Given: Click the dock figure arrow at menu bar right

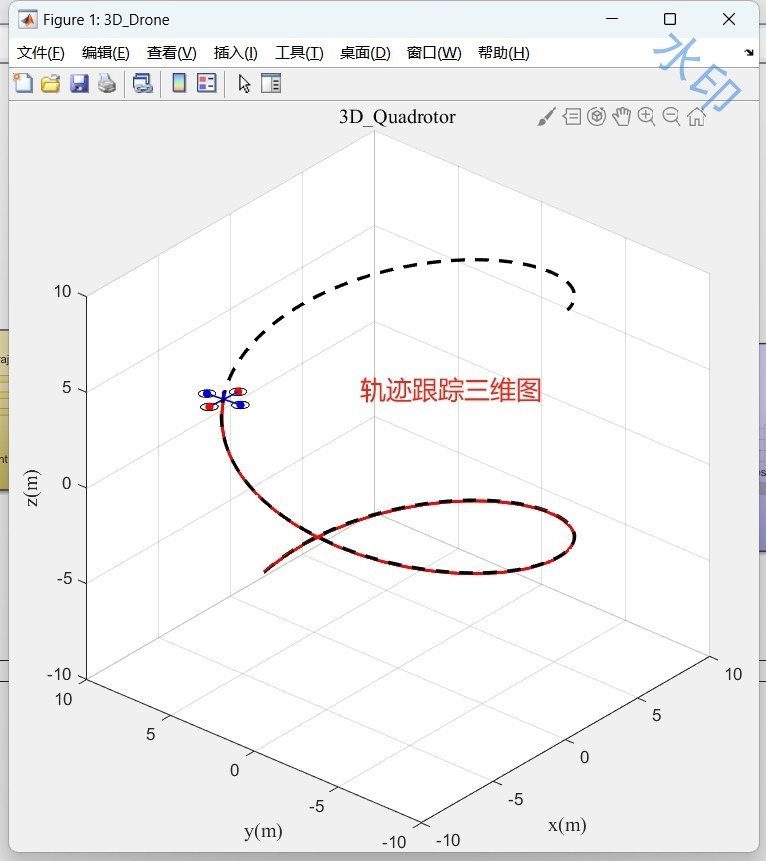Looking at the screenshot, I should [x=749, y=53].
